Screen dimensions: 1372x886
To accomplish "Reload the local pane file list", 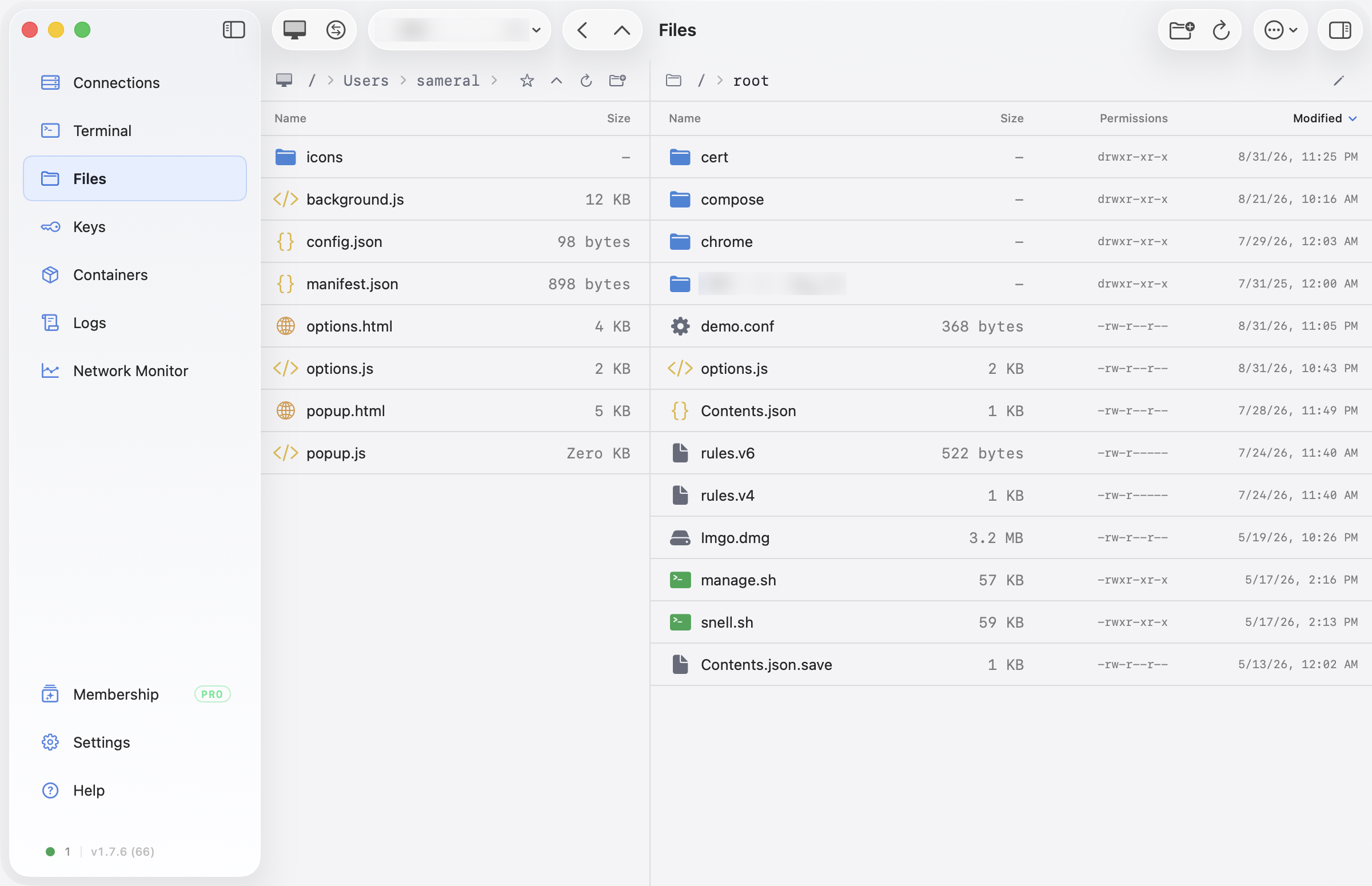I will coord(586,81).
